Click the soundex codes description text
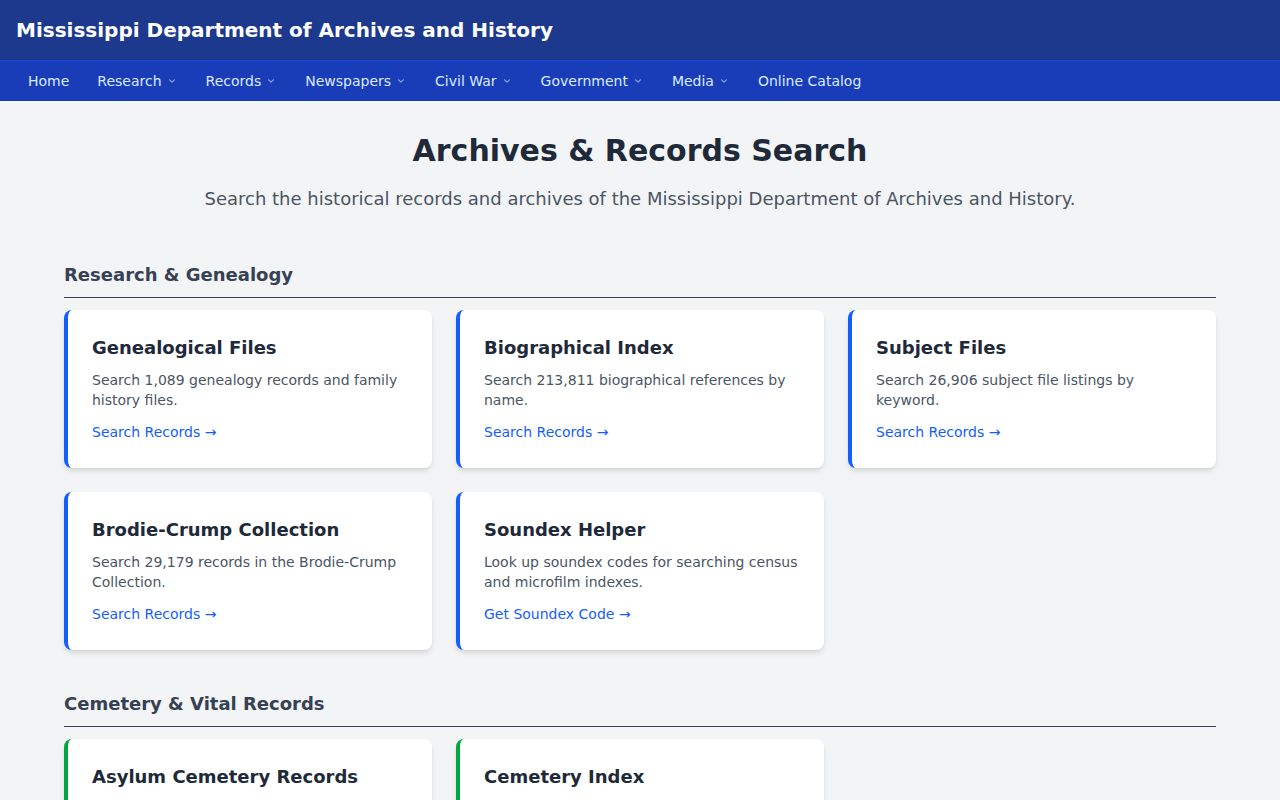This screenshot has height=800, width=1280. click(641, 572)
